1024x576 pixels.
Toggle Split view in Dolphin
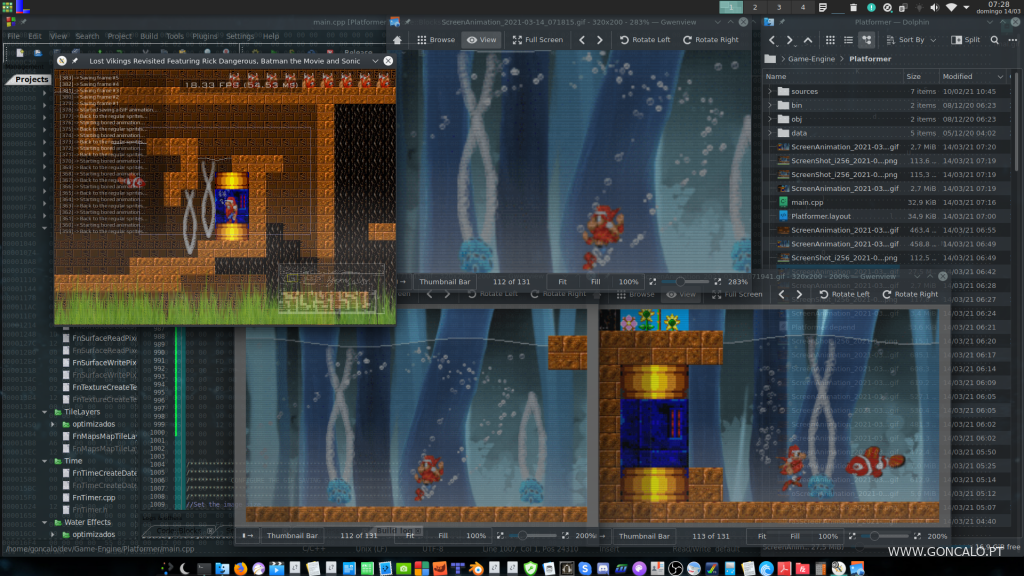964,40
